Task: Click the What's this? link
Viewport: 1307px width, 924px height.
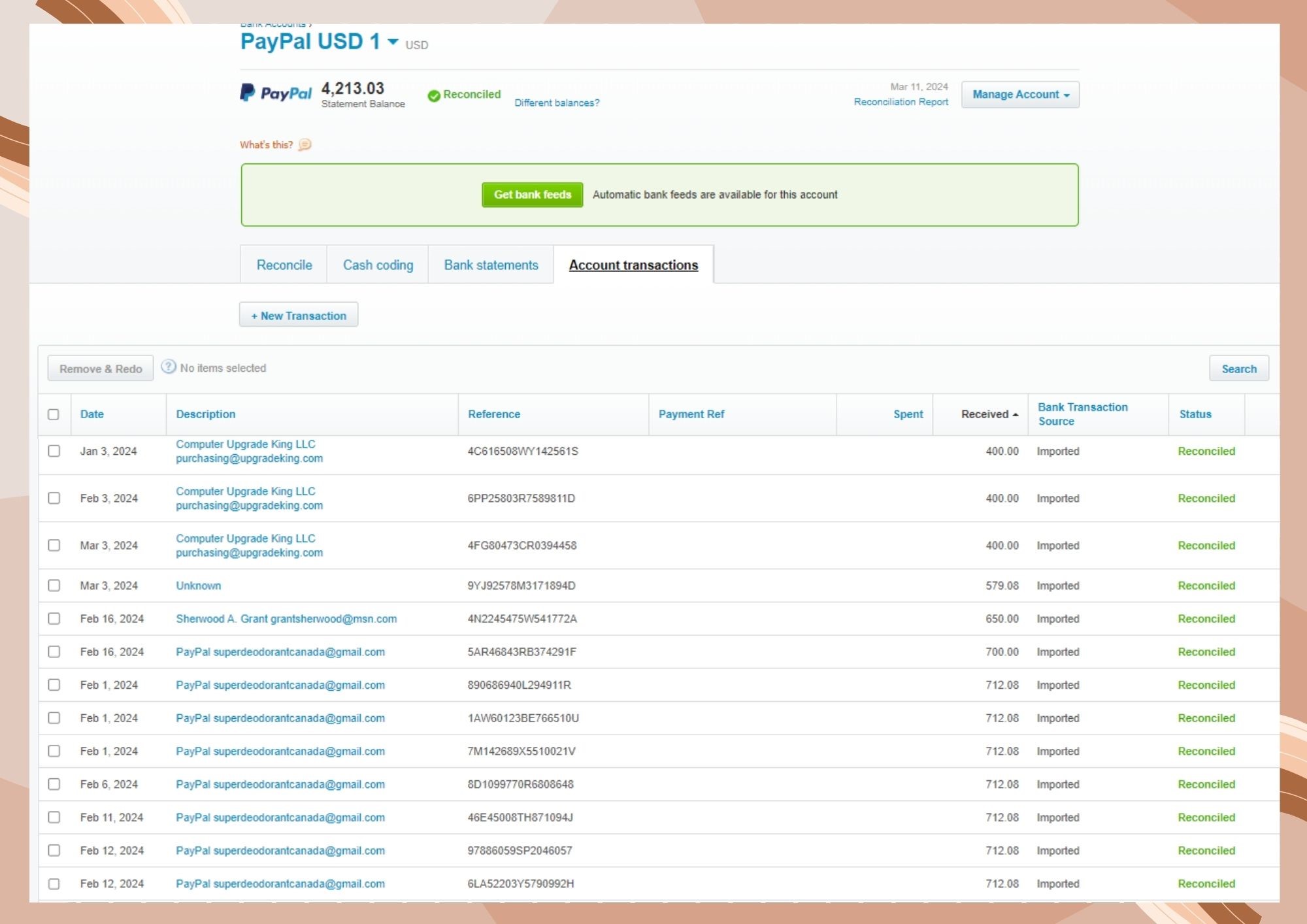Action: [x=266, y=145]
